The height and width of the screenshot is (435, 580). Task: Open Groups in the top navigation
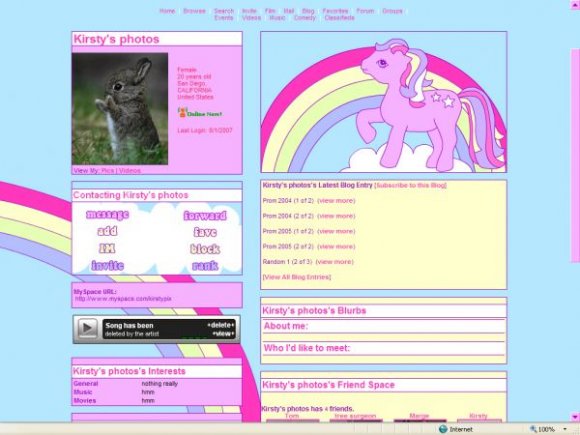[x=392, y=11]
